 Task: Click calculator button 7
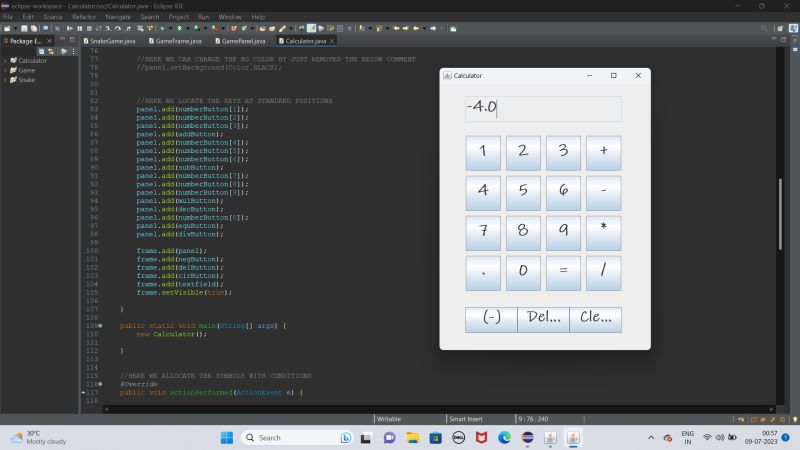pyautogui.click(x=483, y=233)
